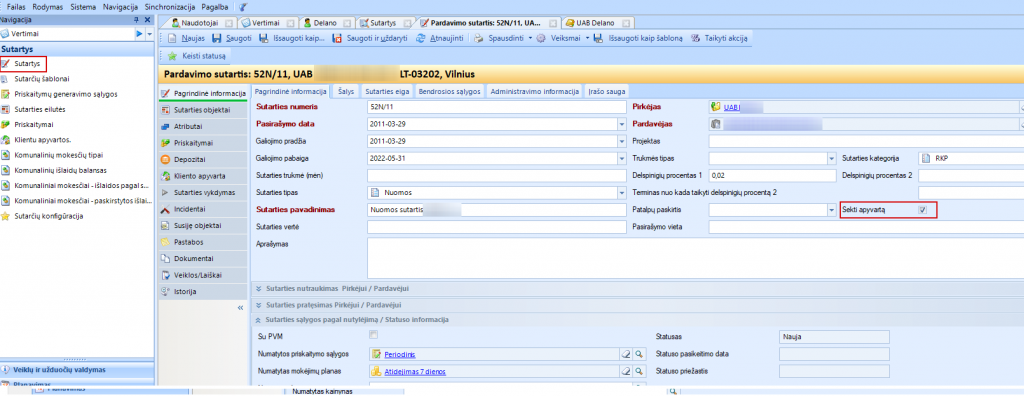The width and height of the screenshot is (1024, 397).
Task: Switch to the Sutarties eiga tab
Action: (387, 92)
